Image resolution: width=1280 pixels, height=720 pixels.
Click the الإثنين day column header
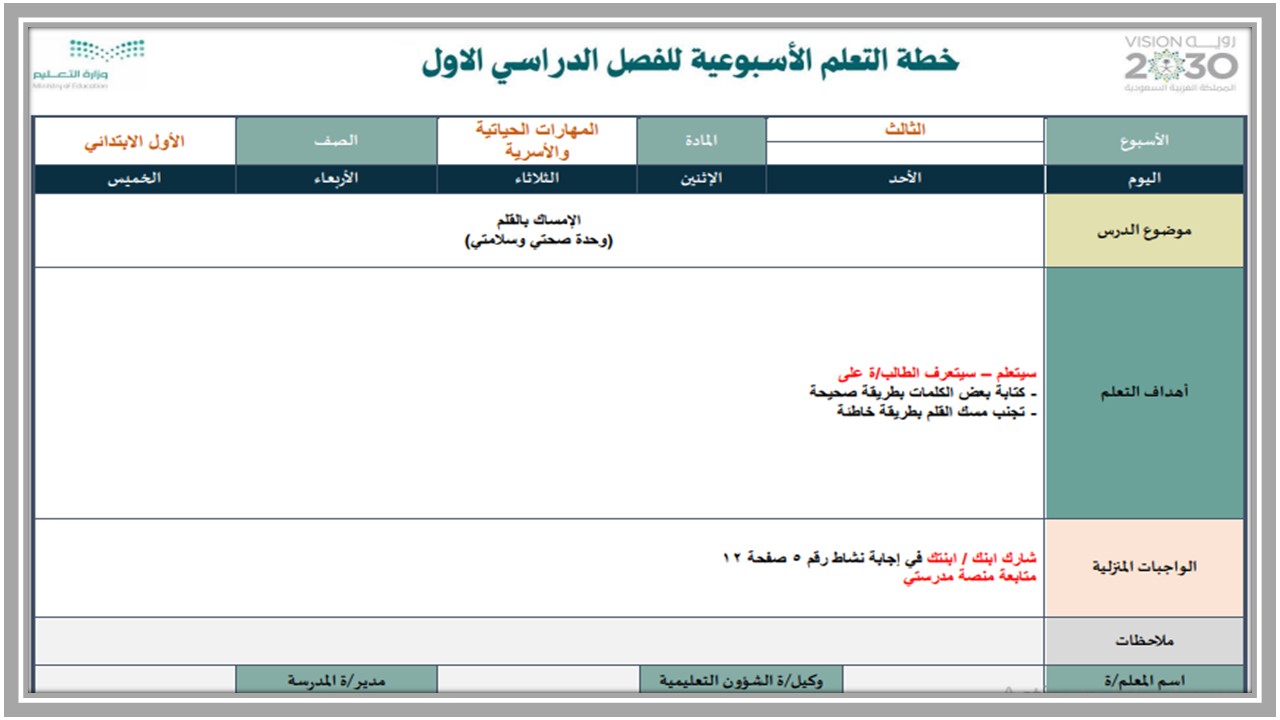[x=702, y=179]
